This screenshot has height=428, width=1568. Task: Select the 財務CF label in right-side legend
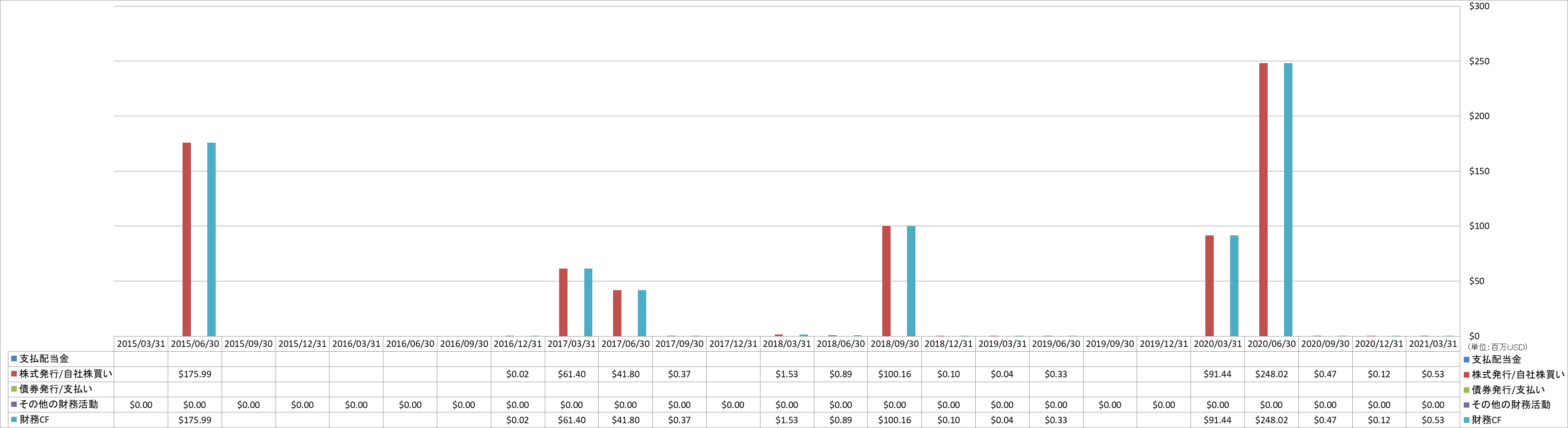point(1487,420)
